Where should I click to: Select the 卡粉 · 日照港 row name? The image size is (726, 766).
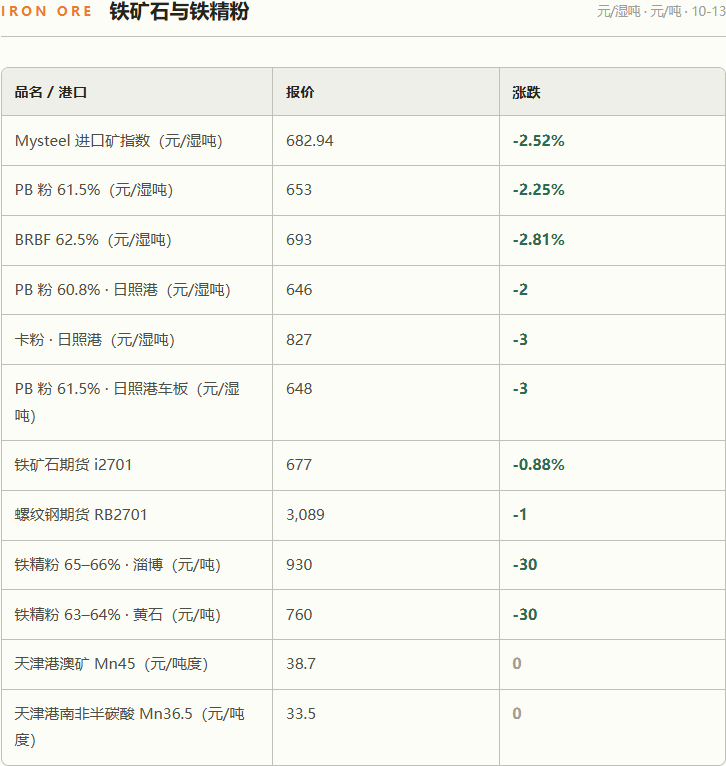click(95, 340)
